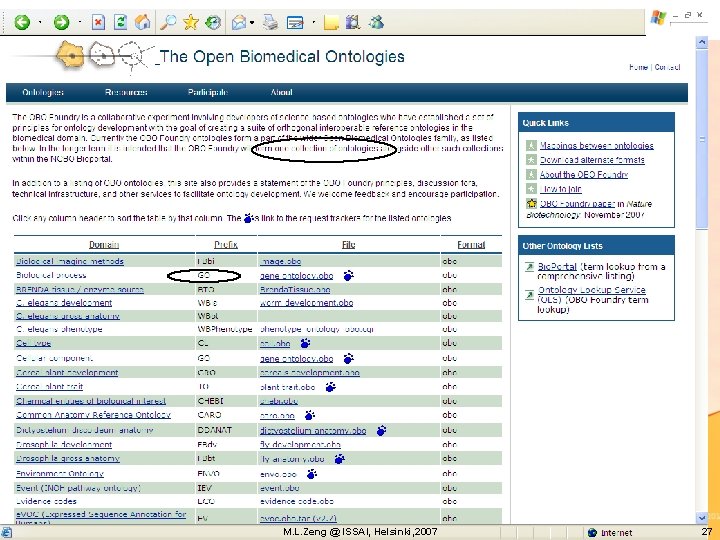Open tracker paw icon for Biological process row
720x540 pixels.
[349, 276]
